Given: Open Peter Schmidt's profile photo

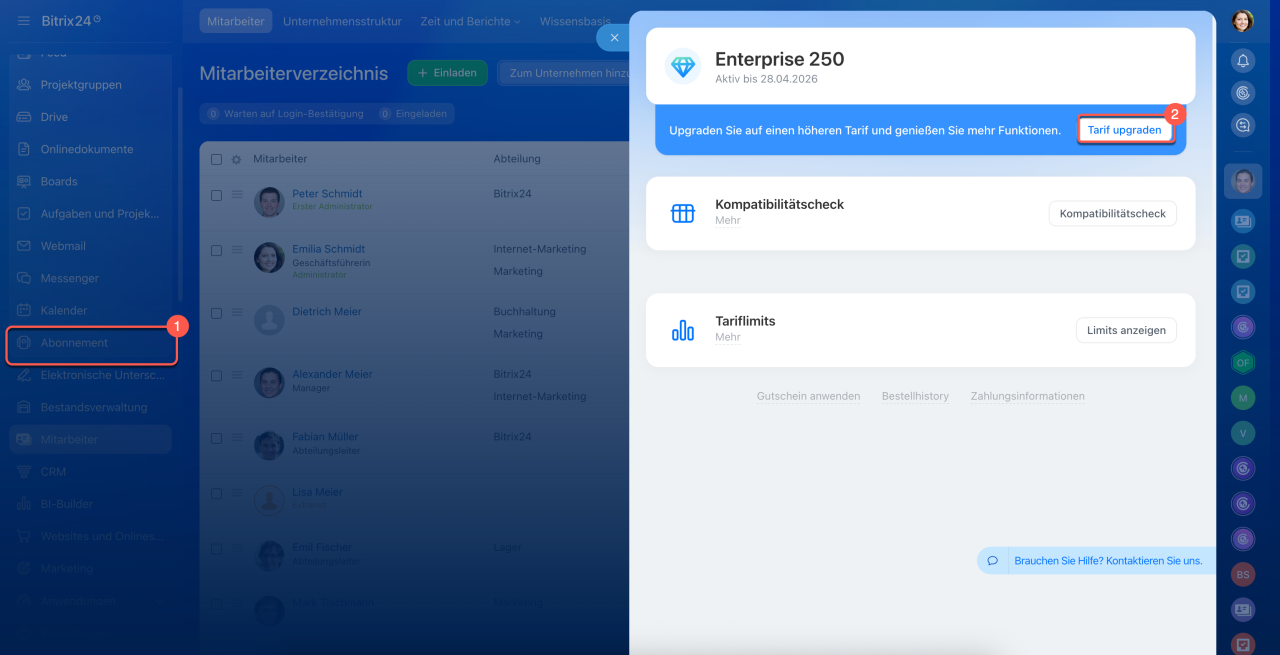Looking at the screenshot, I should pos(269,202).
